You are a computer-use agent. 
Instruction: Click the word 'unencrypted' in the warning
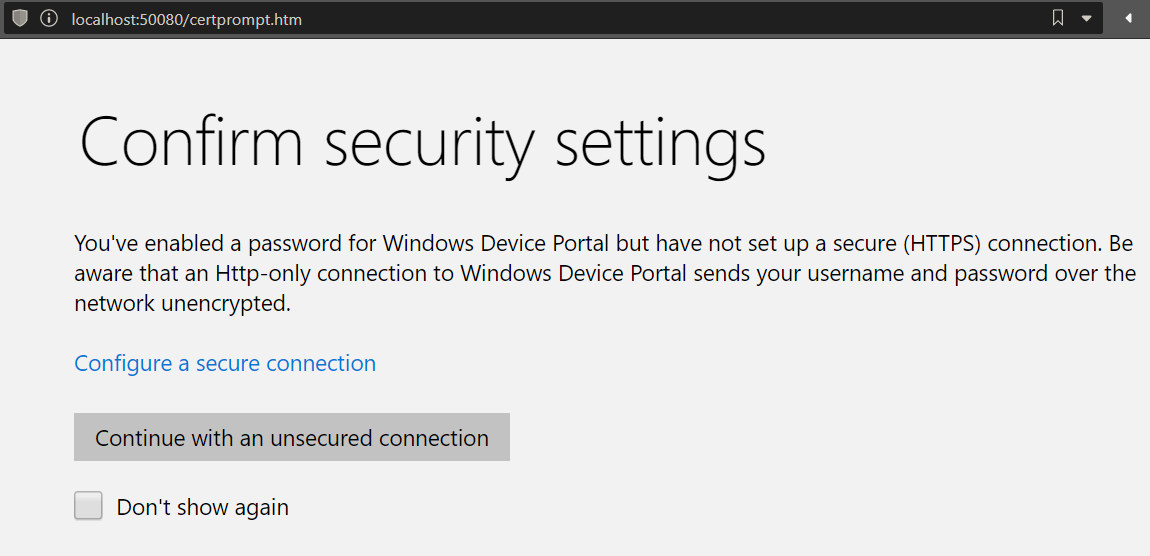[226, 304]
